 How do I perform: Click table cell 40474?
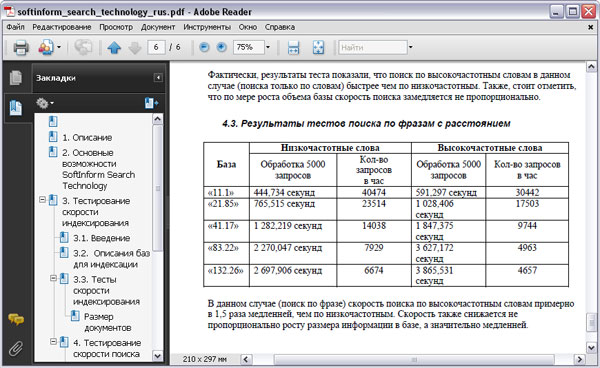coord(374,192)
